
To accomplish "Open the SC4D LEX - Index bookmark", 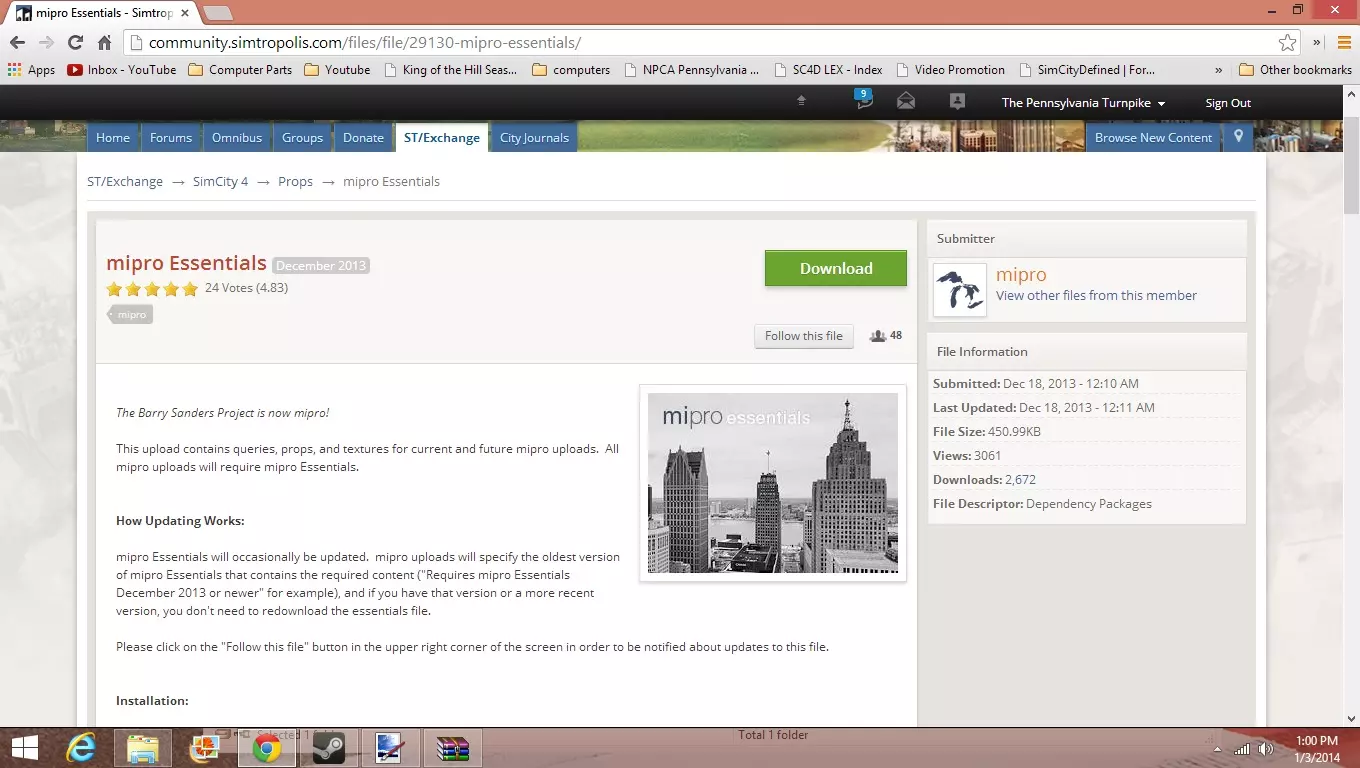I will [x=827, y=70].
